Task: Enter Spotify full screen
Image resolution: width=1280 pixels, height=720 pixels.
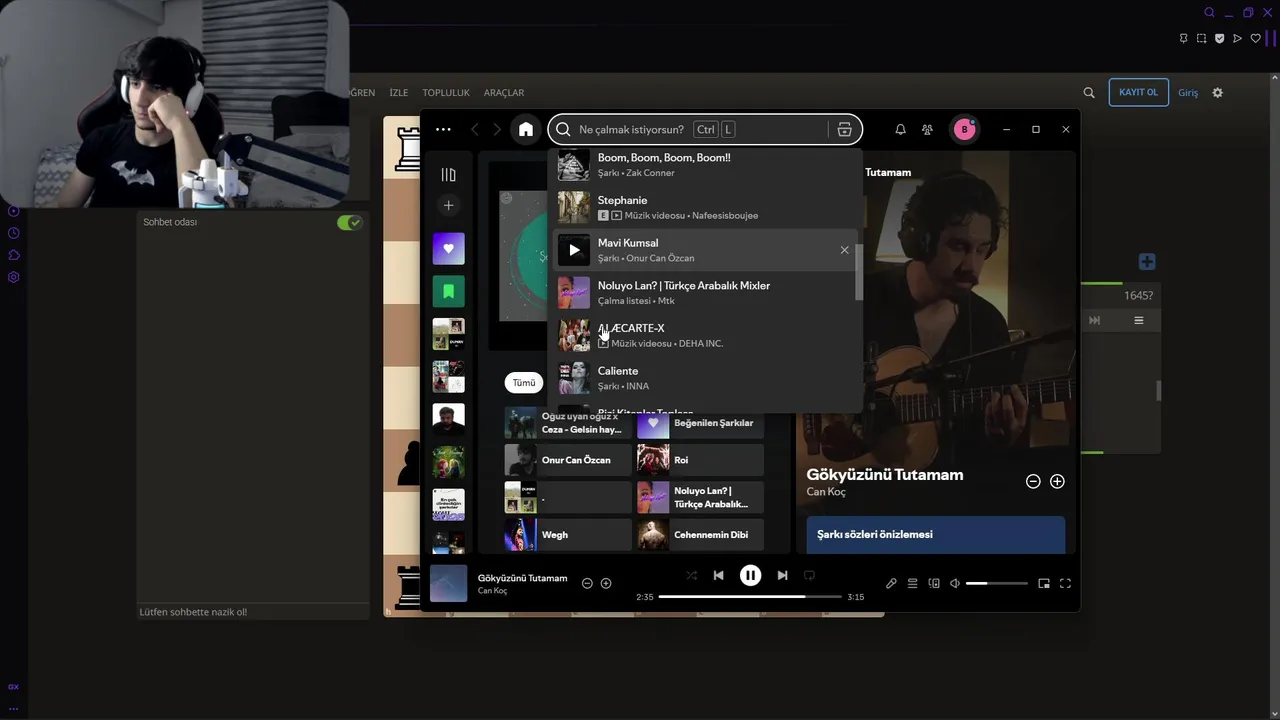Action: click(1065, 583)
